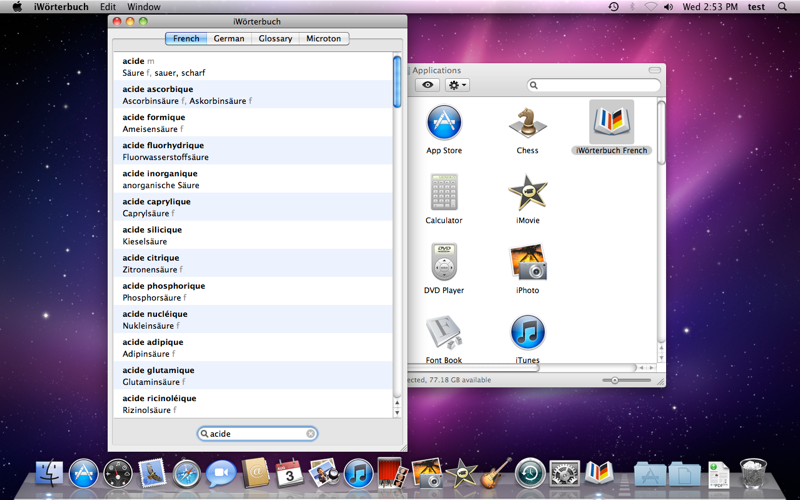Click the volume icon in menu bar
Image resolution: width=800 pixels, height=500 pixels.
(x=668, y=7)
